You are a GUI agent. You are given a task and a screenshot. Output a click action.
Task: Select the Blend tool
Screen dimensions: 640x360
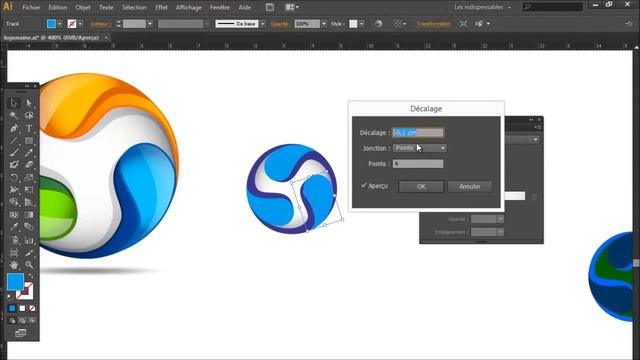tap(29, 227)
